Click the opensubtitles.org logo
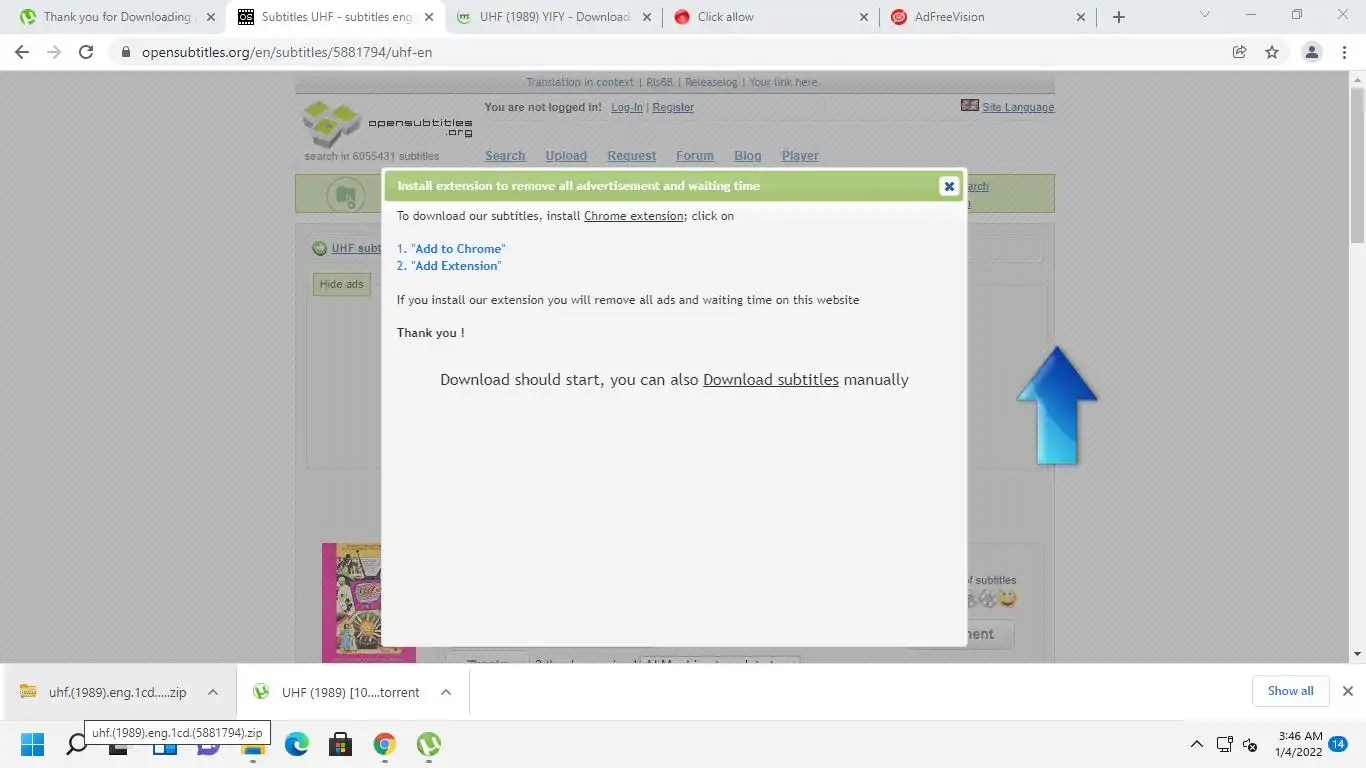The height and width of the screenshot is (768, 1366). (x=388, y=123)
